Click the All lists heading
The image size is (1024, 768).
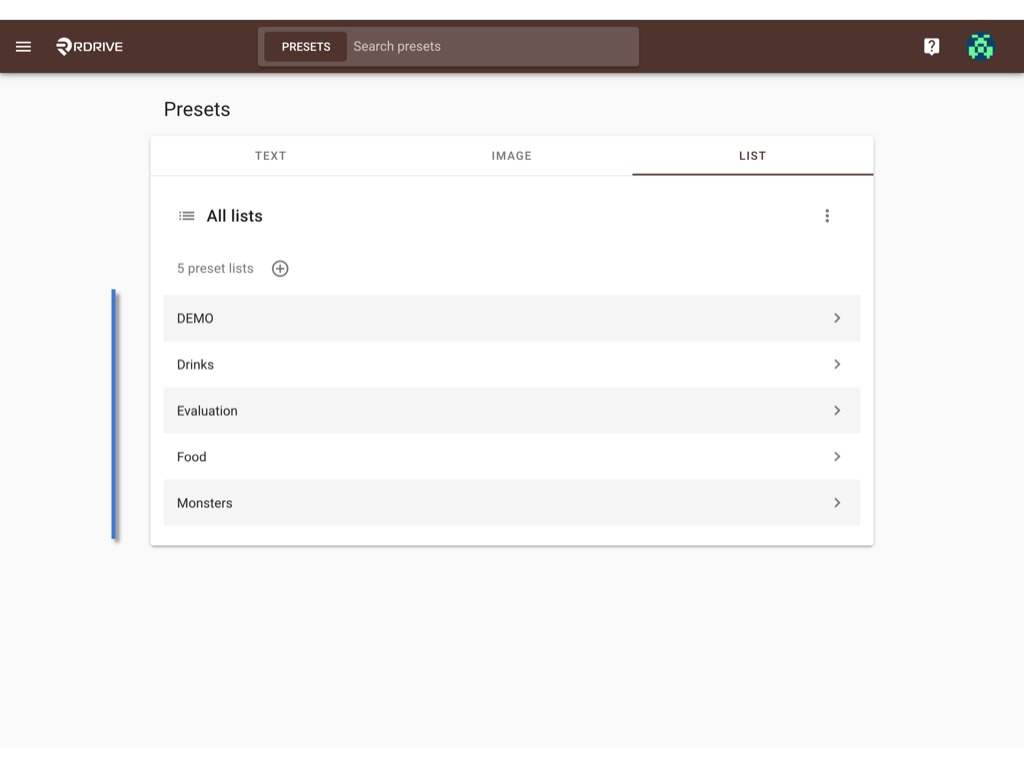234,216
